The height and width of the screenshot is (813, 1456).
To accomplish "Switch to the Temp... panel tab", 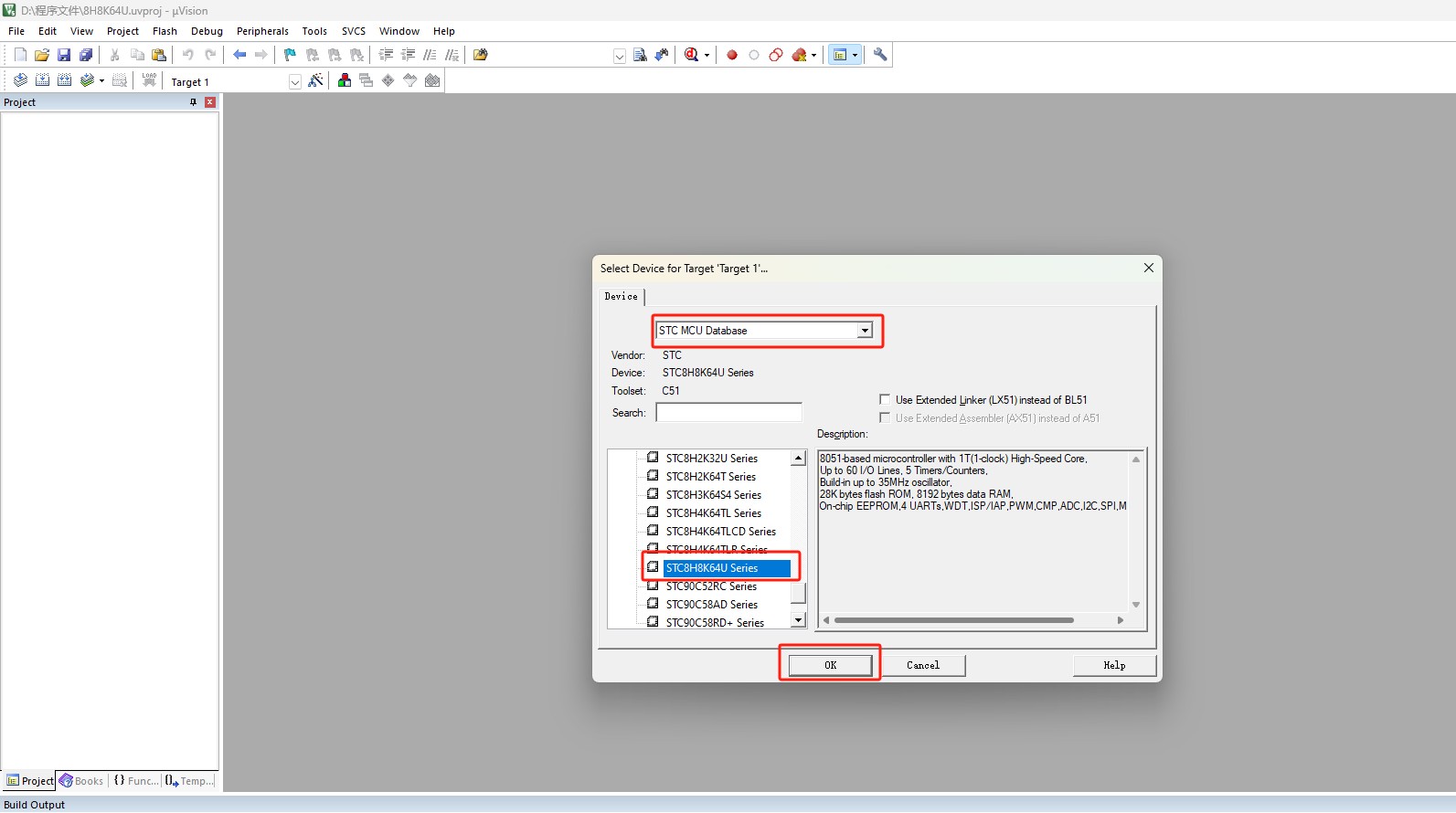I will point(190,781).
